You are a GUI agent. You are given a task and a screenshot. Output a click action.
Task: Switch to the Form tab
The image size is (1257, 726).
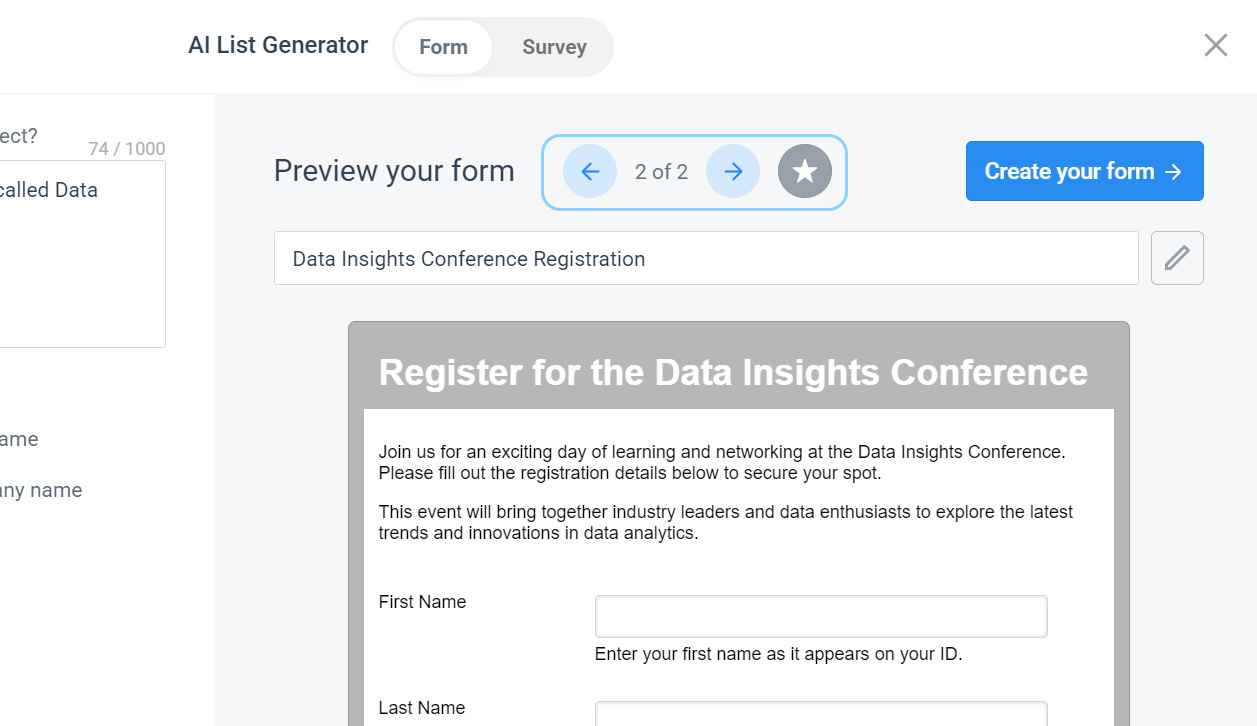[x=443, y=47]
